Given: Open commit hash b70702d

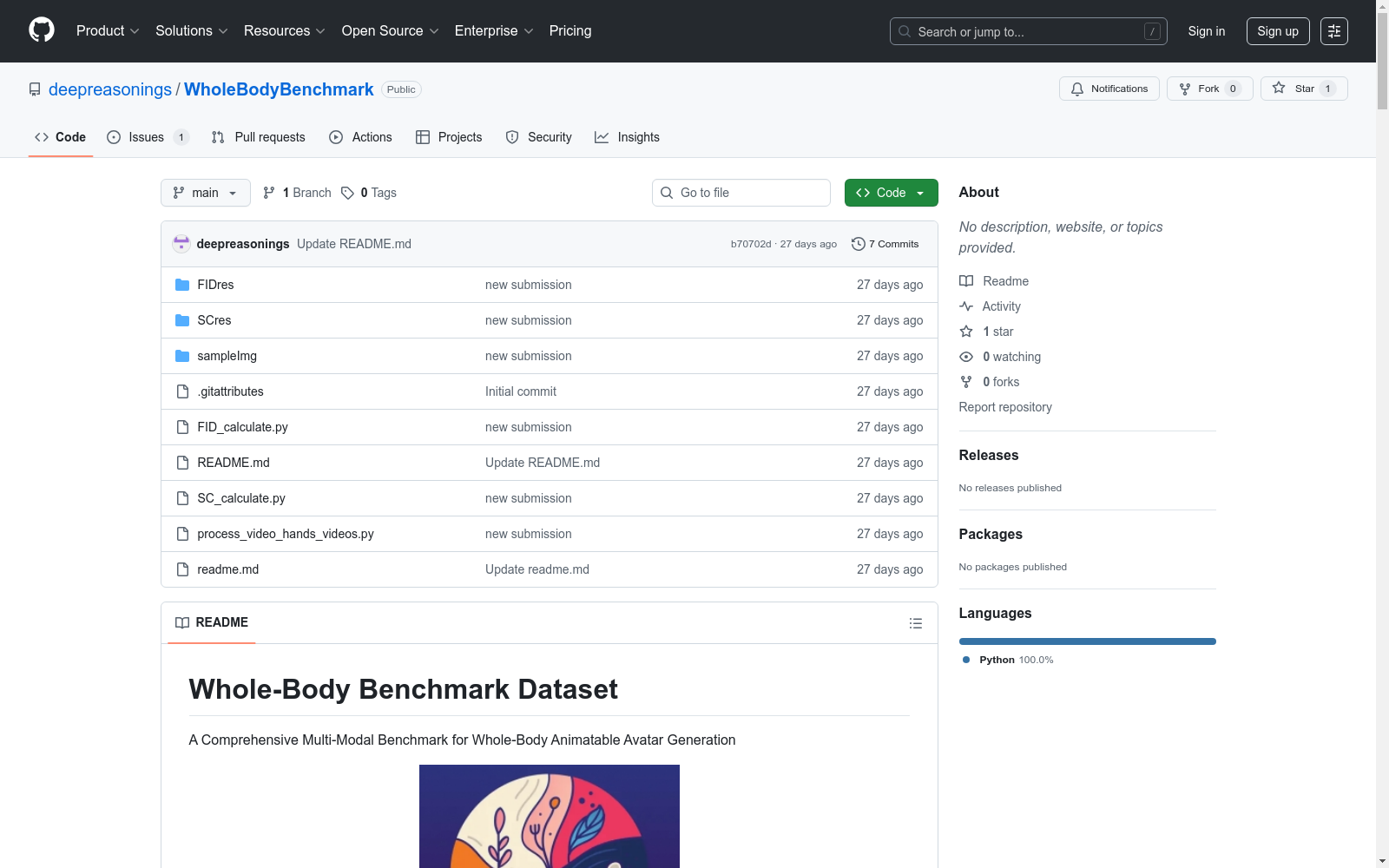Looking at the screenshot, I should [x=751, y=244].
